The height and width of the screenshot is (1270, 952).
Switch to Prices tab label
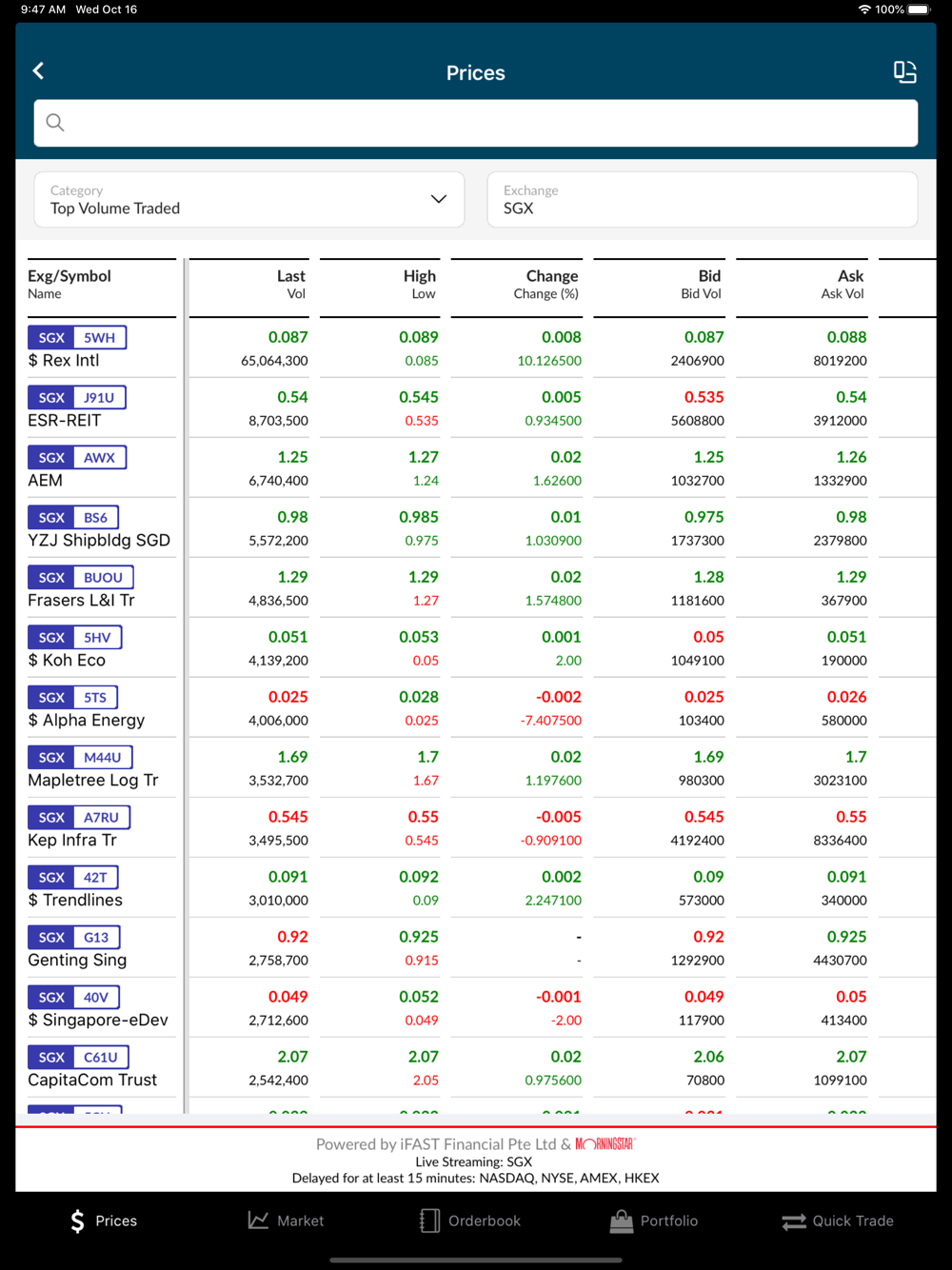coord(116,1220)
